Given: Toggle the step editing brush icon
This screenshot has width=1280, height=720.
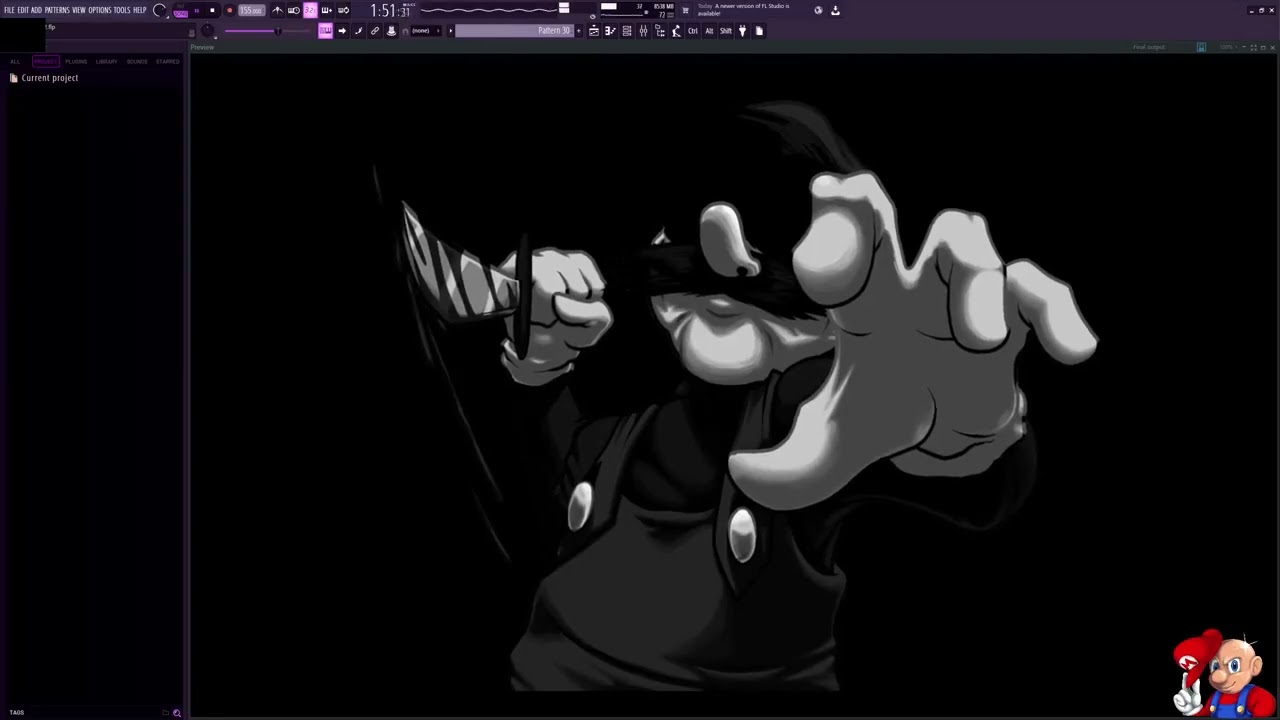Looking at the screenshot, I should click(x=358, y=31).
